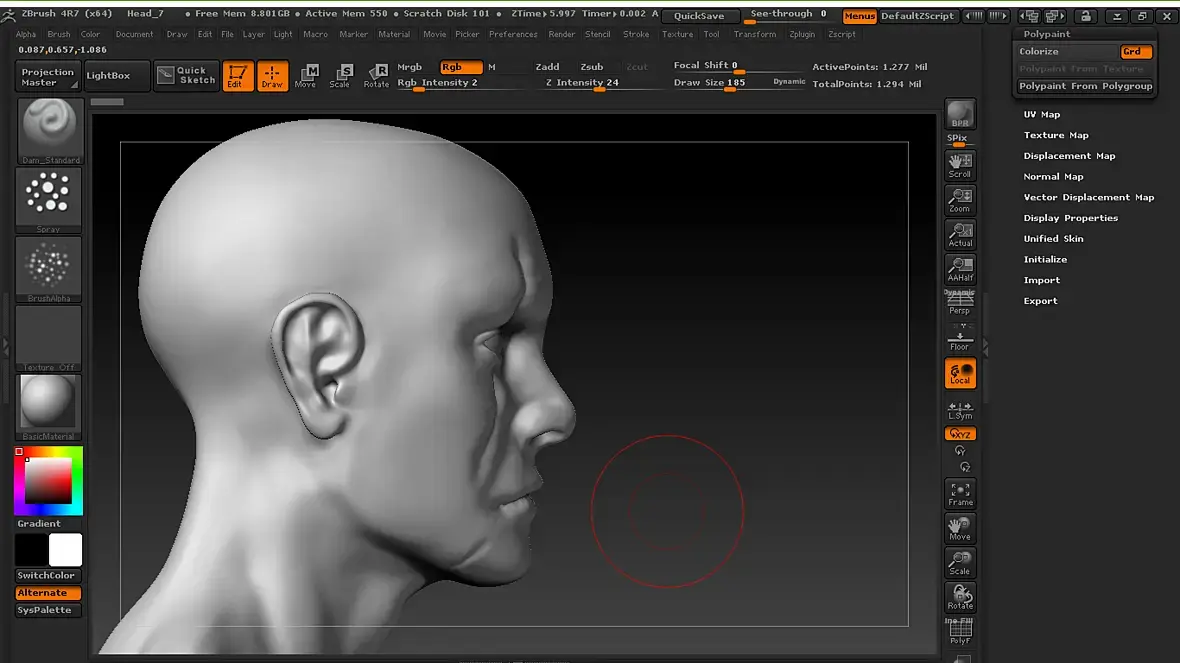Toggle Local transformation mode
Image resolution: width=1180 pixels, height=663 pixels.
point(960,373)
